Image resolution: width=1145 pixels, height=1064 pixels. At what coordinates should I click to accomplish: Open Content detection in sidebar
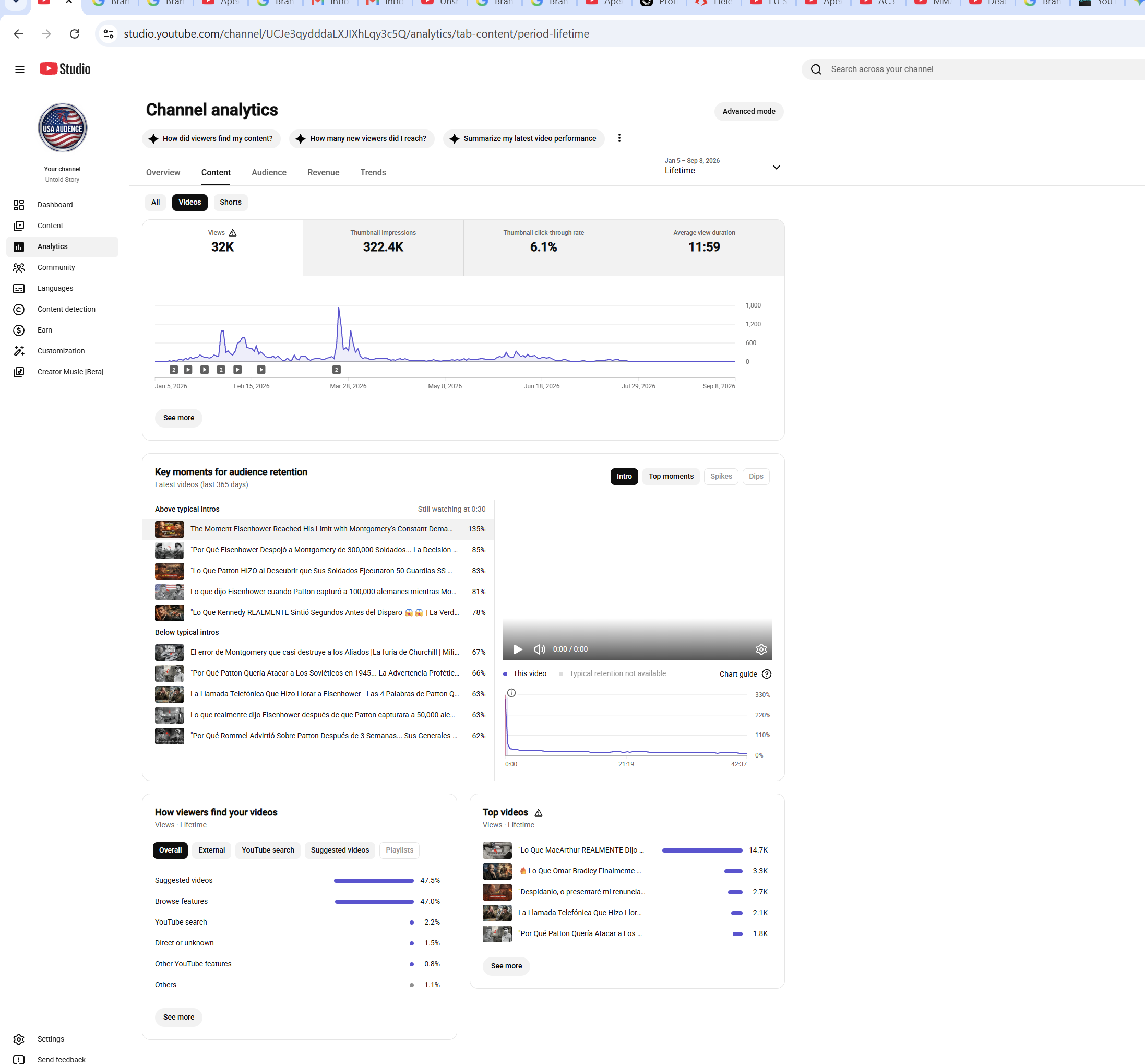(62, 309)
